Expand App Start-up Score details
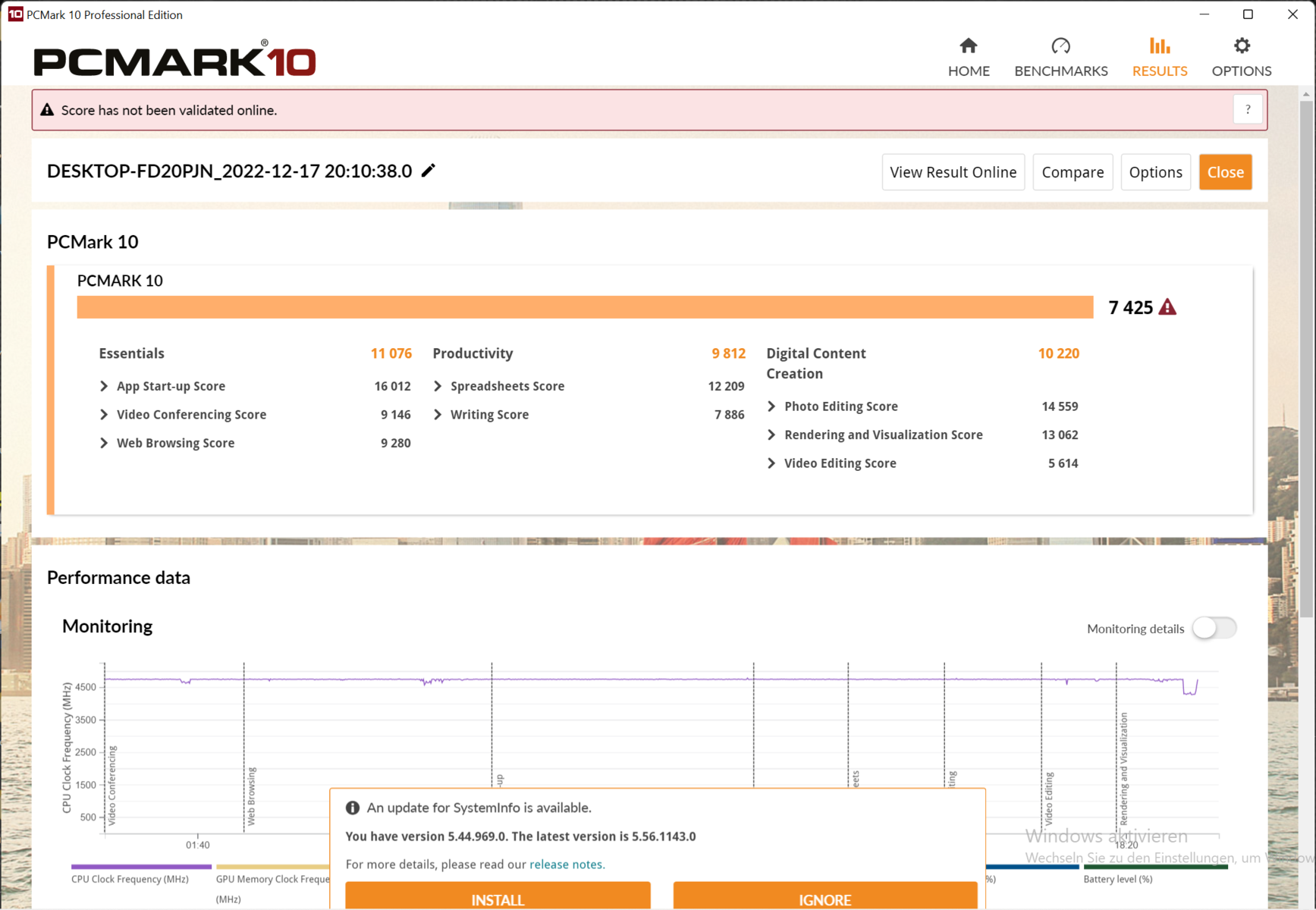This screenshot has width=1316, height=910. 104,386
